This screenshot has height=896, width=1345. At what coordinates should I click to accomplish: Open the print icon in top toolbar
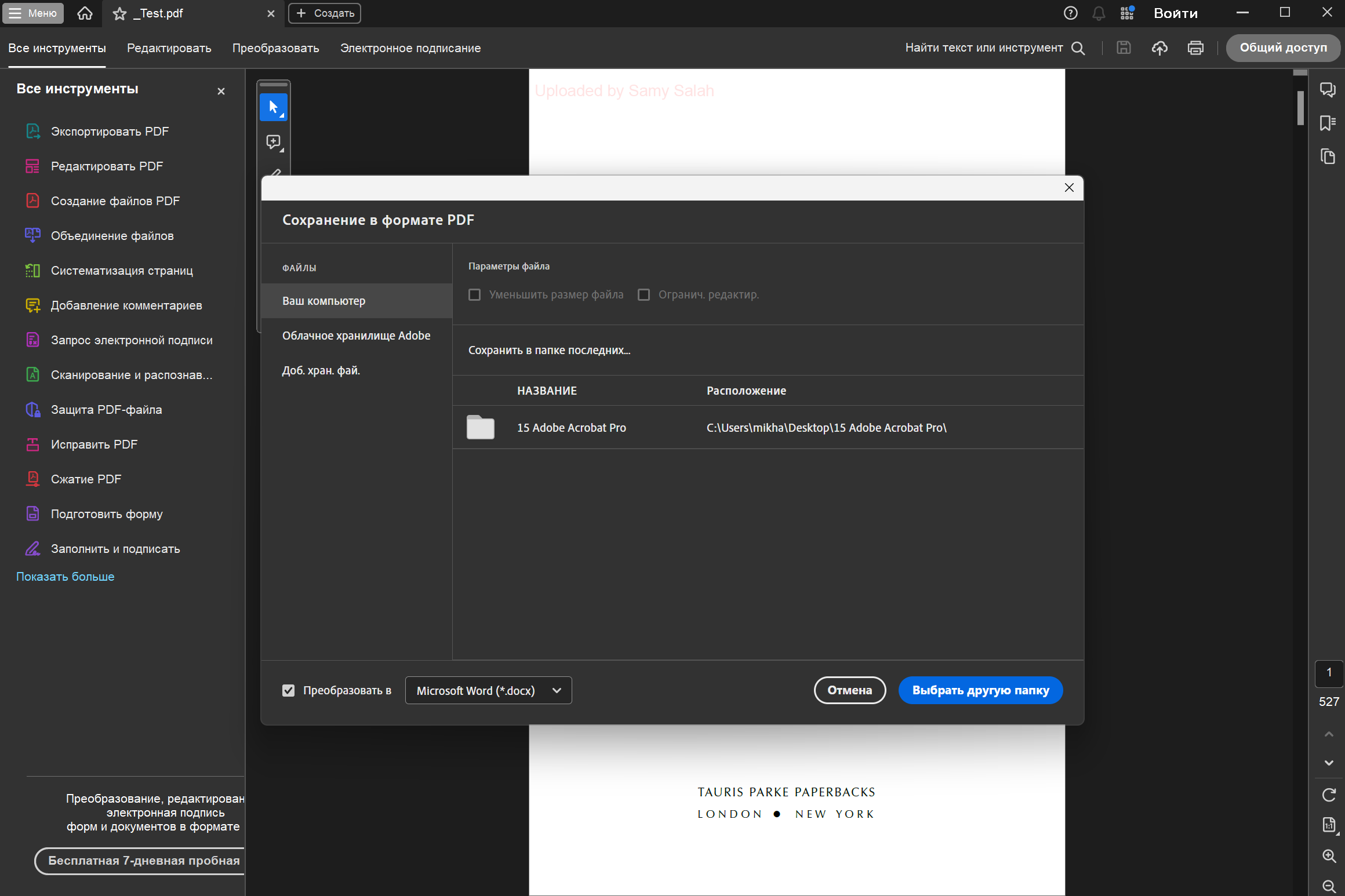[1195, 48]
